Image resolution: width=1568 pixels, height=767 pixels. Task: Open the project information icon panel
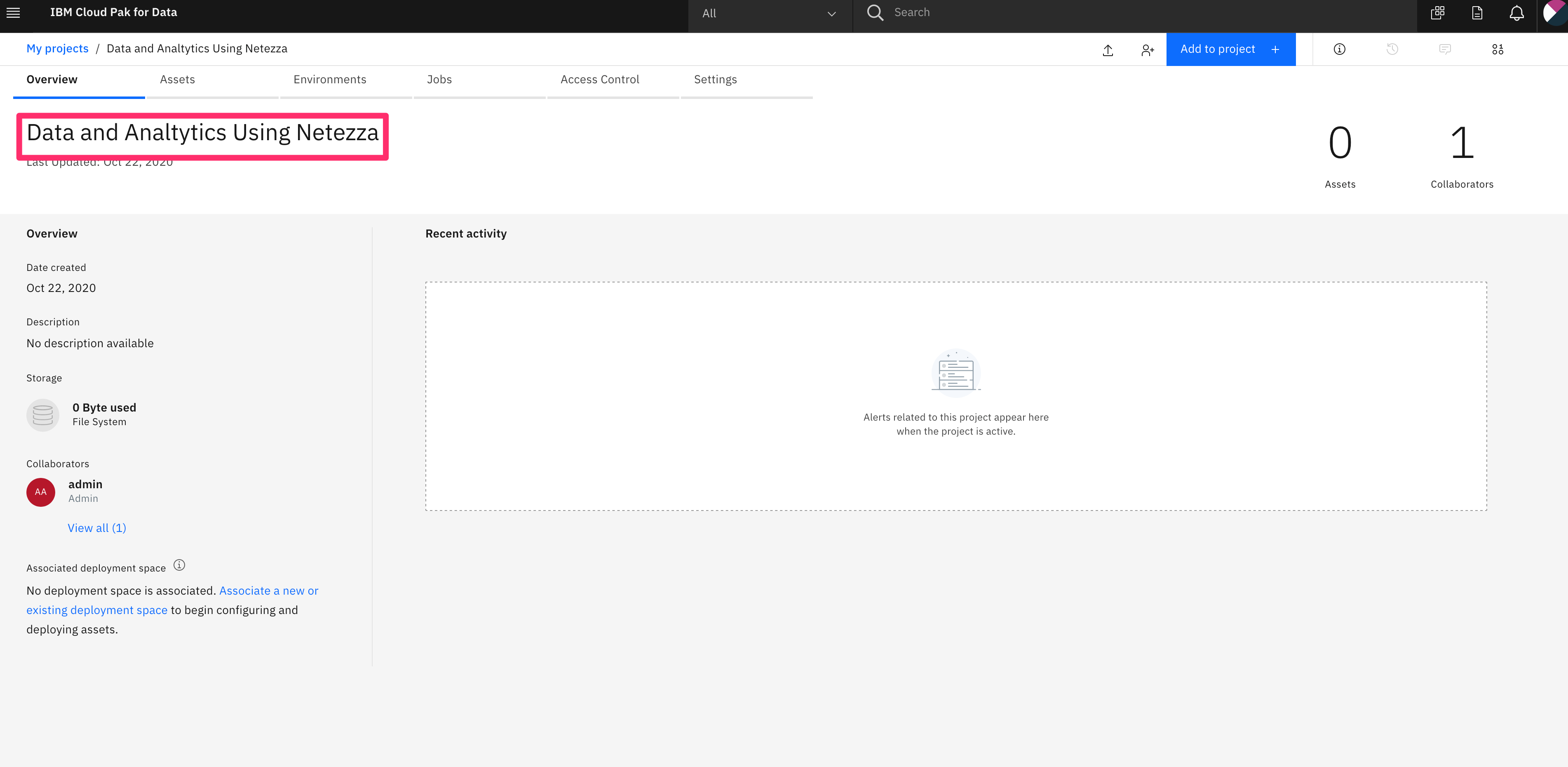point(1339,49)
